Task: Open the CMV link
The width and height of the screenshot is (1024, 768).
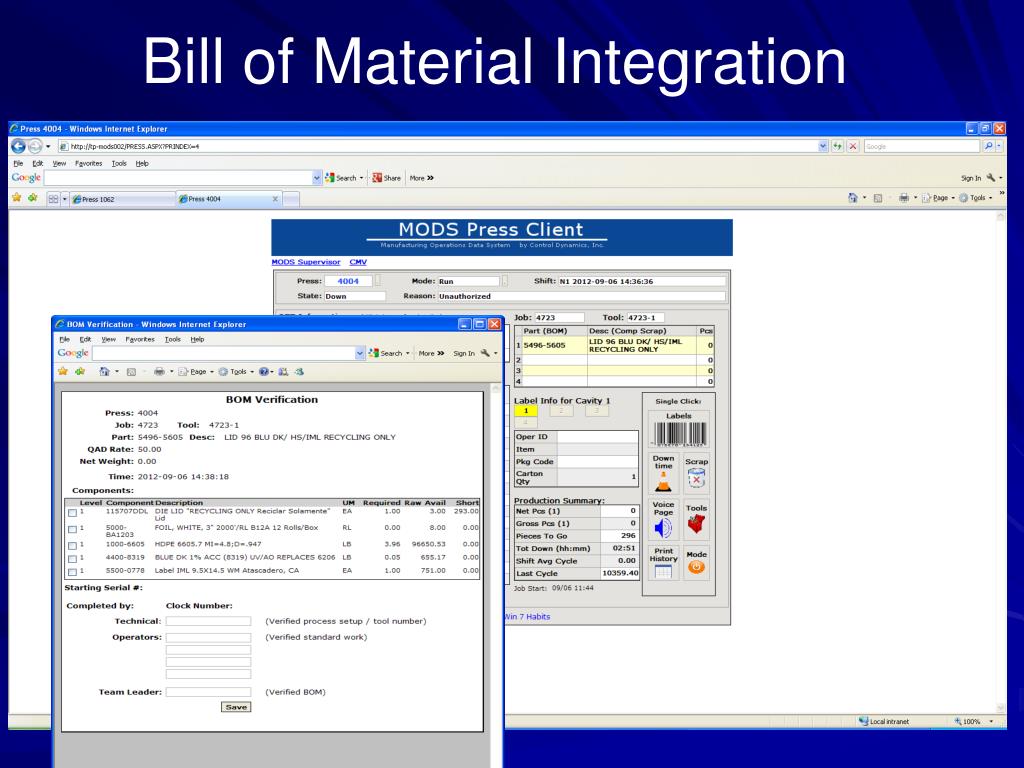Action: tap(358, 262)
